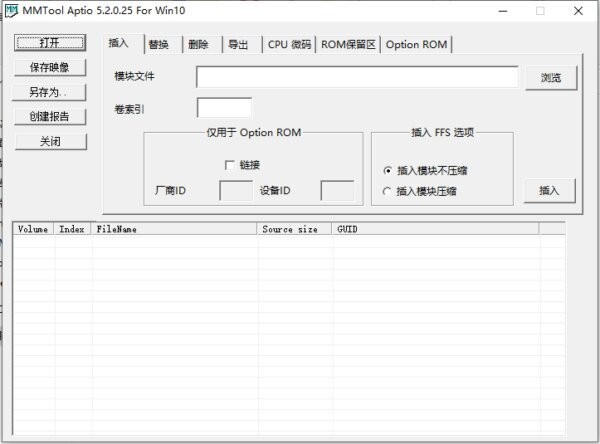Focus the 卷索引 input field
Screen dimensions: 600x444
coord(224,108)
